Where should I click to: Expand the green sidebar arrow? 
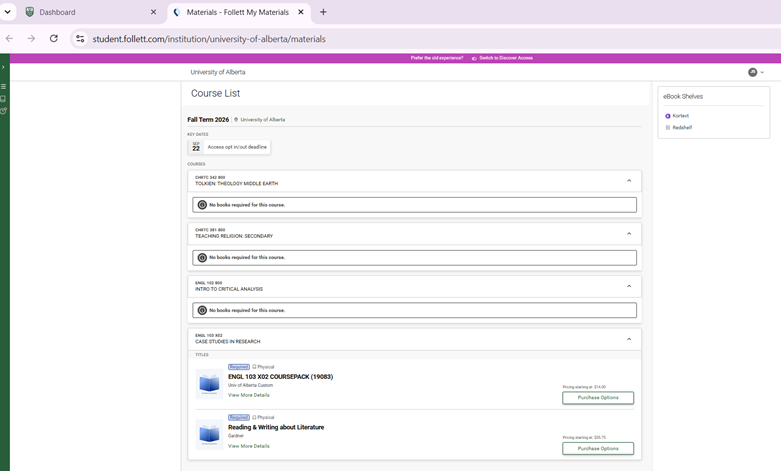(3, 67)
